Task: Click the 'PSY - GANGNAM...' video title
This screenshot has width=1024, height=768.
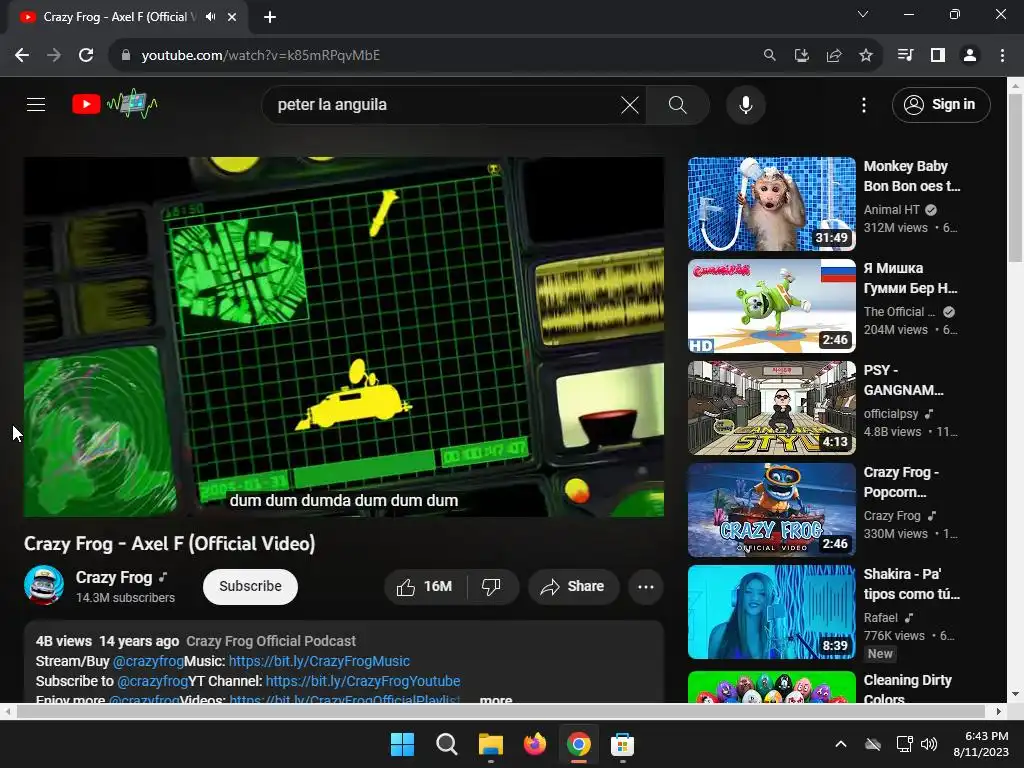Action: [x=903, y=380]
